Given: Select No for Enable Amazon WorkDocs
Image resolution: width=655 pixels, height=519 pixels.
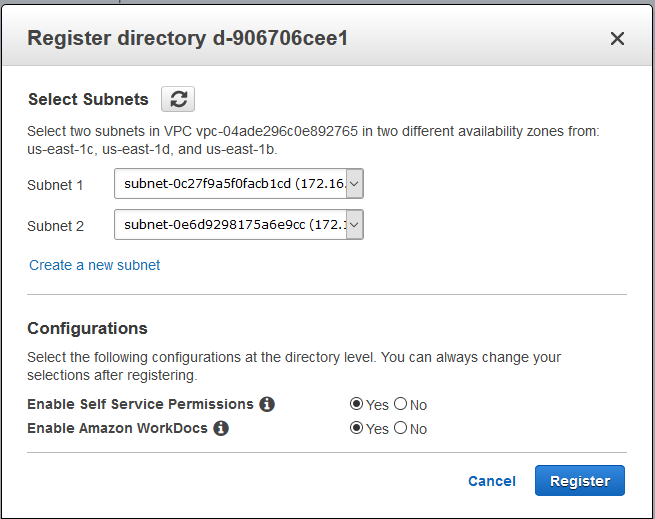Looking at the screenshot, I should (400, 428).
